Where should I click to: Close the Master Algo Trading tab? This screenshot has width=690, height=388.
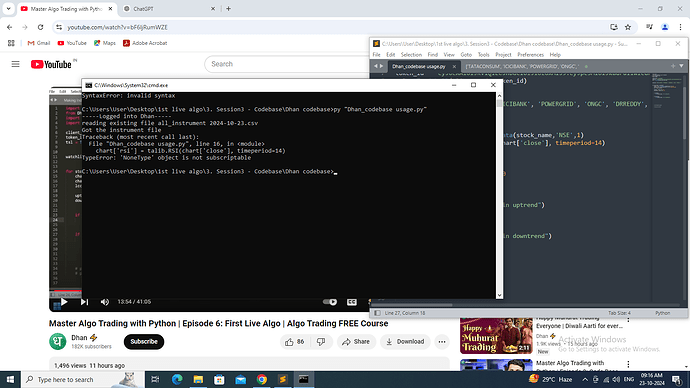pos(110,9)
